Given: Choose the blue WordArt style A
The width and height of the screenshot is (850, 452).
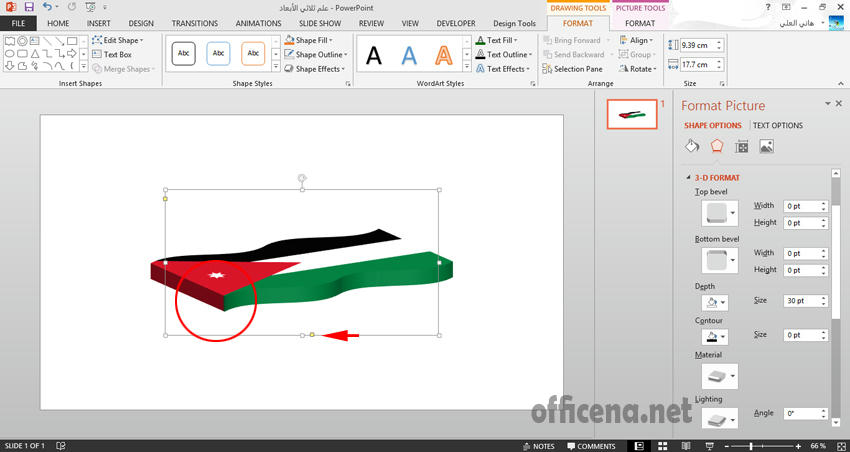Looking at the screenshot, I should point(409,55).
